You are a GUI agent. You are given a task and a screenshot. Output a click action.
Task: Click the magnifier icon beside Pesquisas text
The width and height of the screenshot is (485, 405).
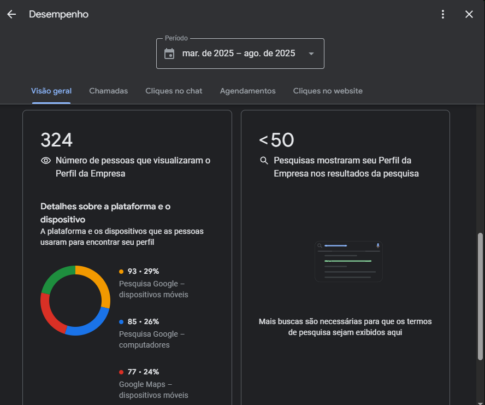point(264,161)
